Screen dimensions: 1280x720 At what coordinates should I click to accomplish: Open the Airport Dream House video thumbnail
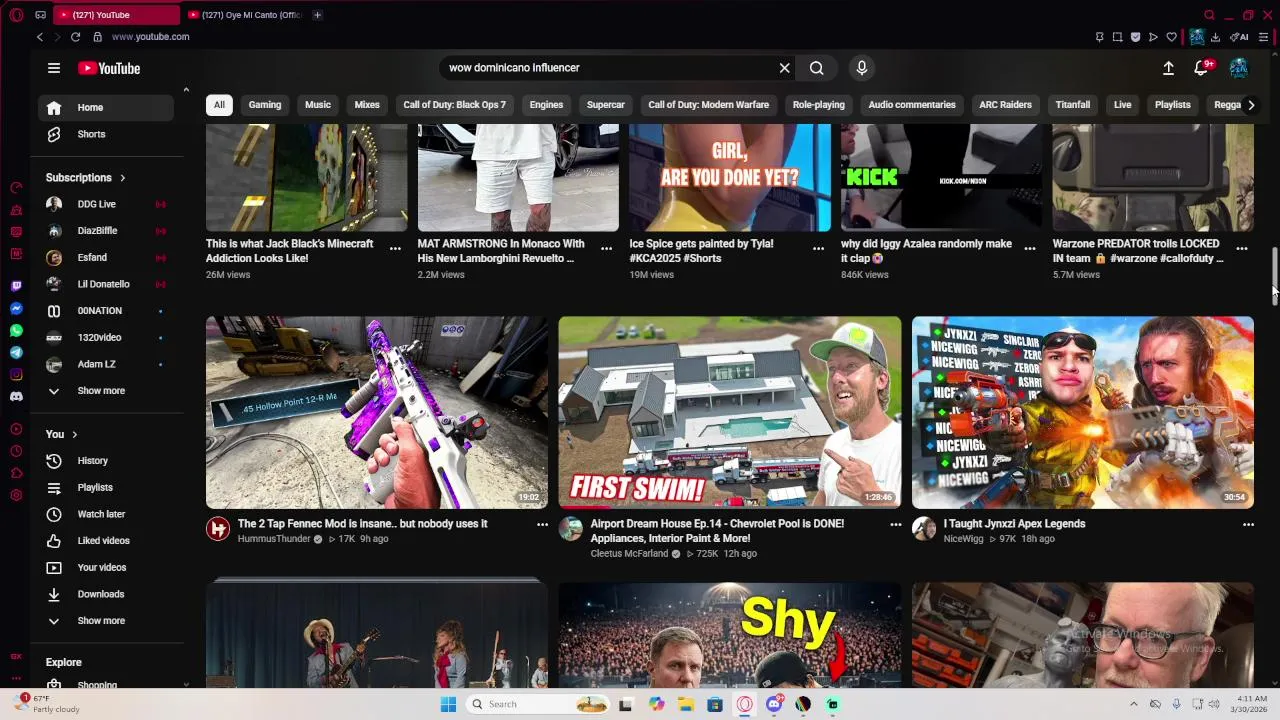point(730,412)
